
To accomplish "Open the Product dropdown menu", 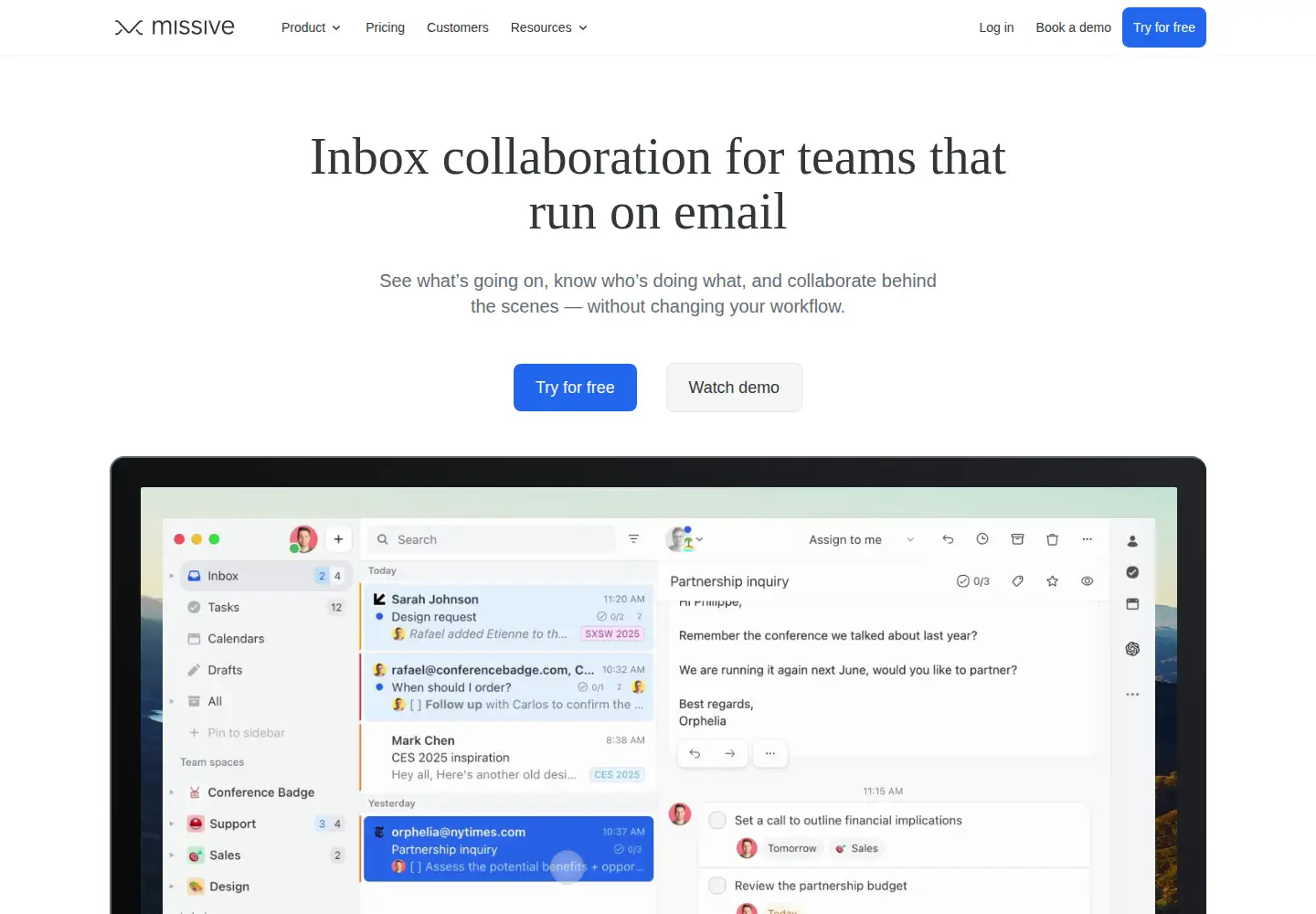I will point(311,27).
